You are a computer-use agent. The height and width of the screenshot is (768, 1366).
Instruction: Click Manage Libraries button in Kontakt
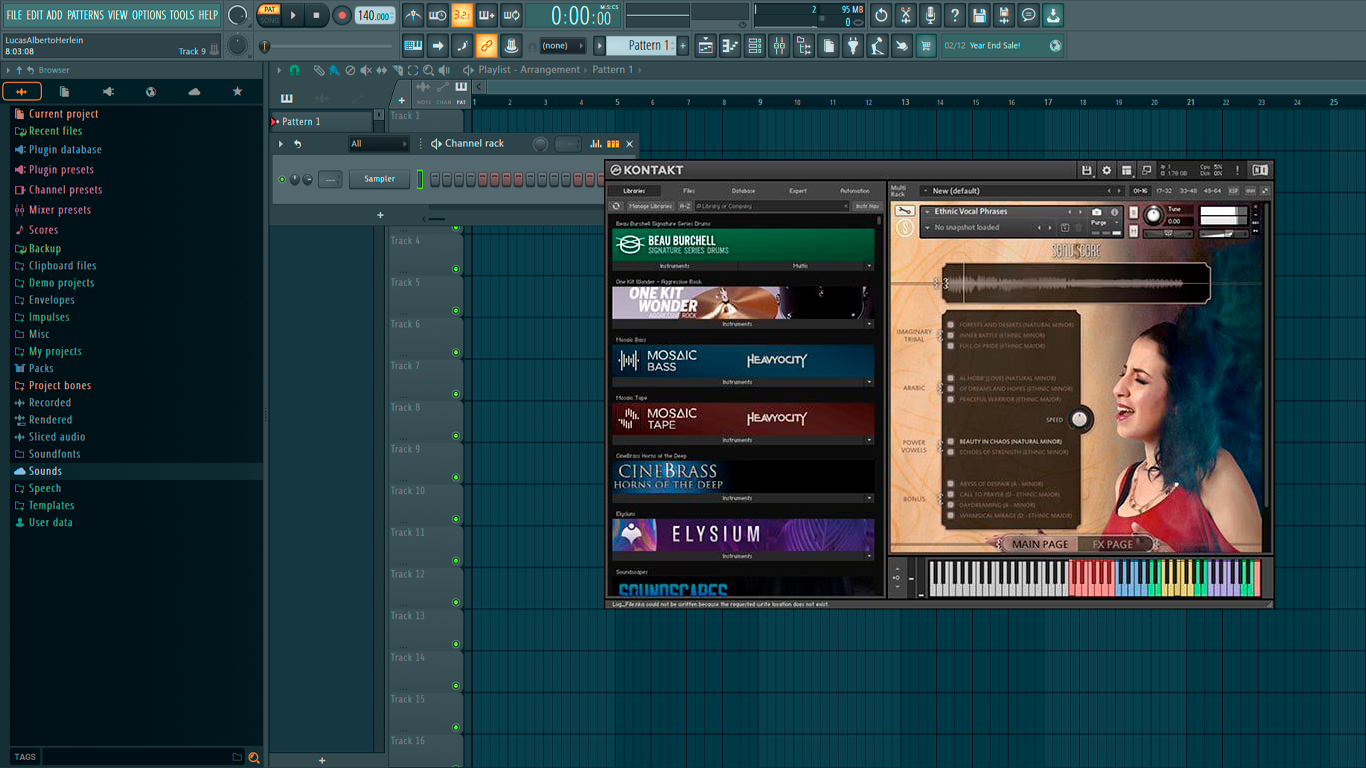[650, 206]
